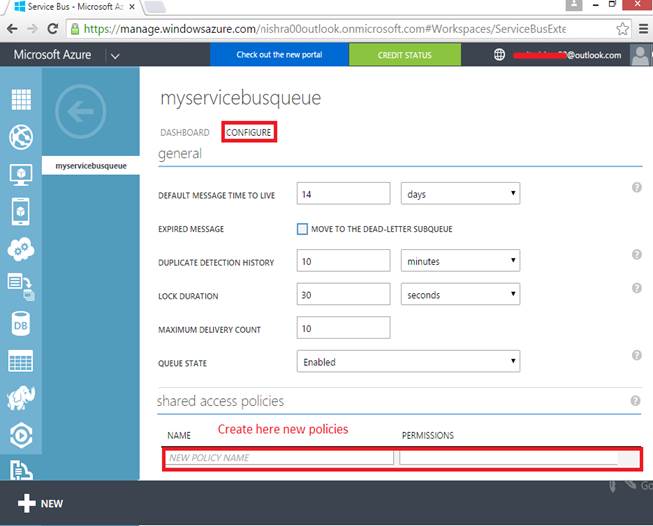Open Chrome hamburger menu
Viewport: 653px width, 526px height.
click(643, 29)
